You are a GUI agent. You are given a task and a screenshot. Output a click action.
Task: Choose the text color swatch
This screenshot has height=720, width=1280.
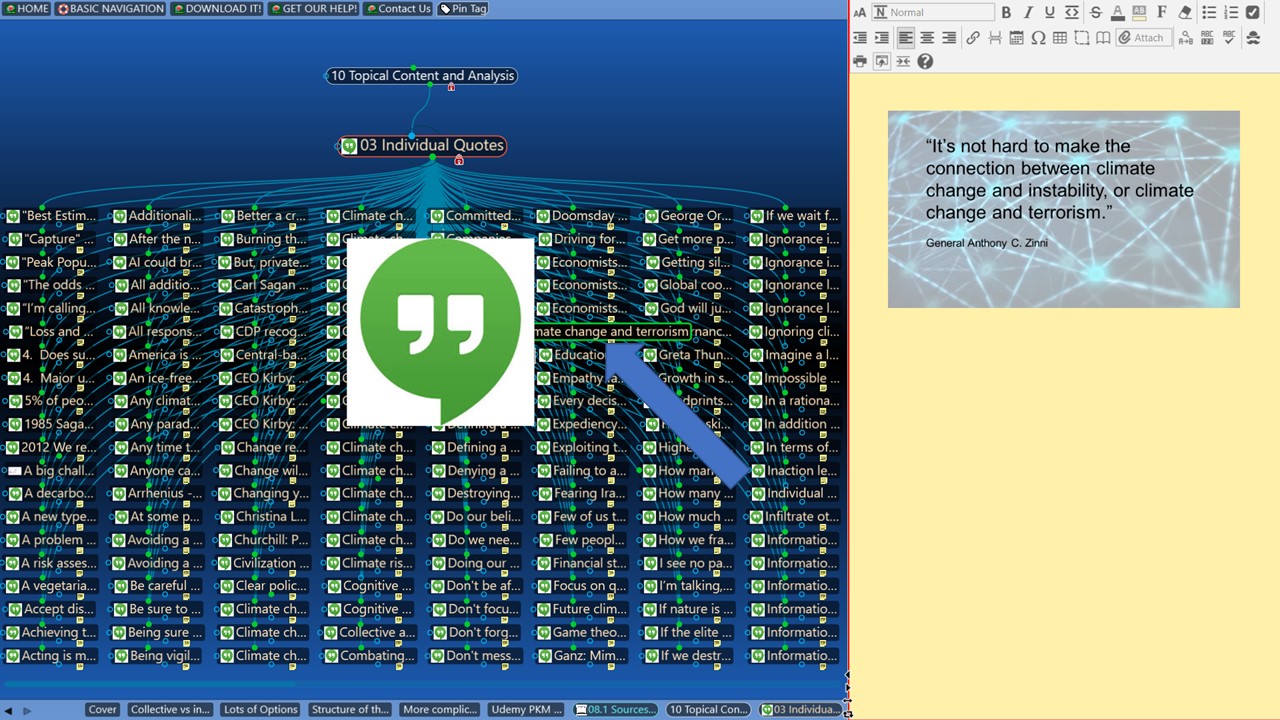[x=1118, y=12]
